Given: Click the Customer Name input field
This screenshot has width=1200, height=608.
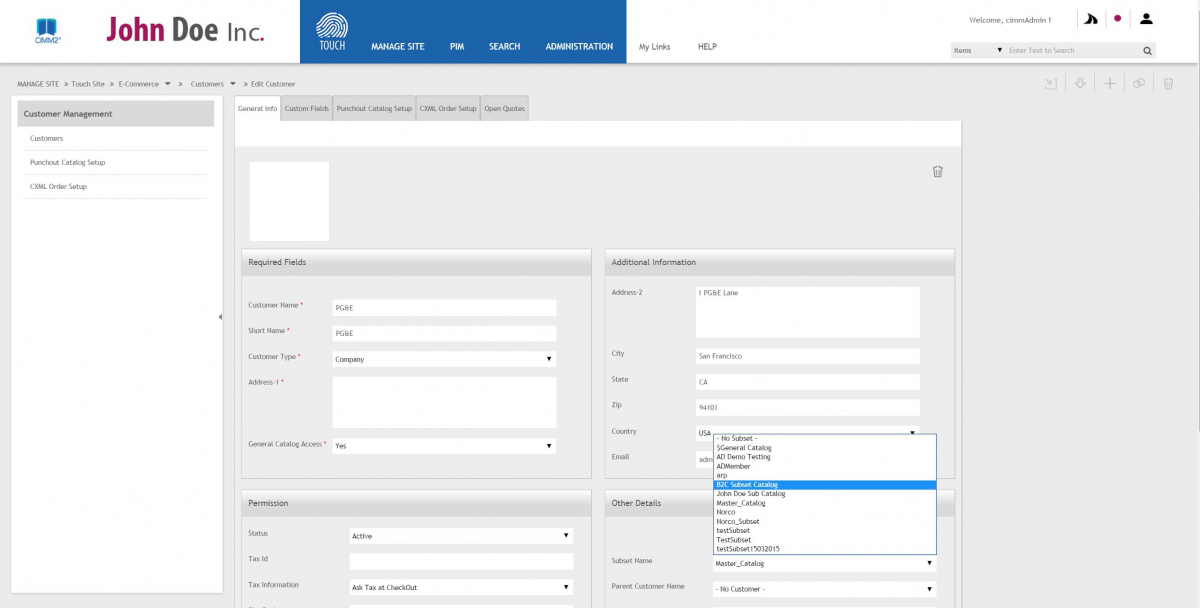Looking at the screenshot, I should click(x=444, y=308).
